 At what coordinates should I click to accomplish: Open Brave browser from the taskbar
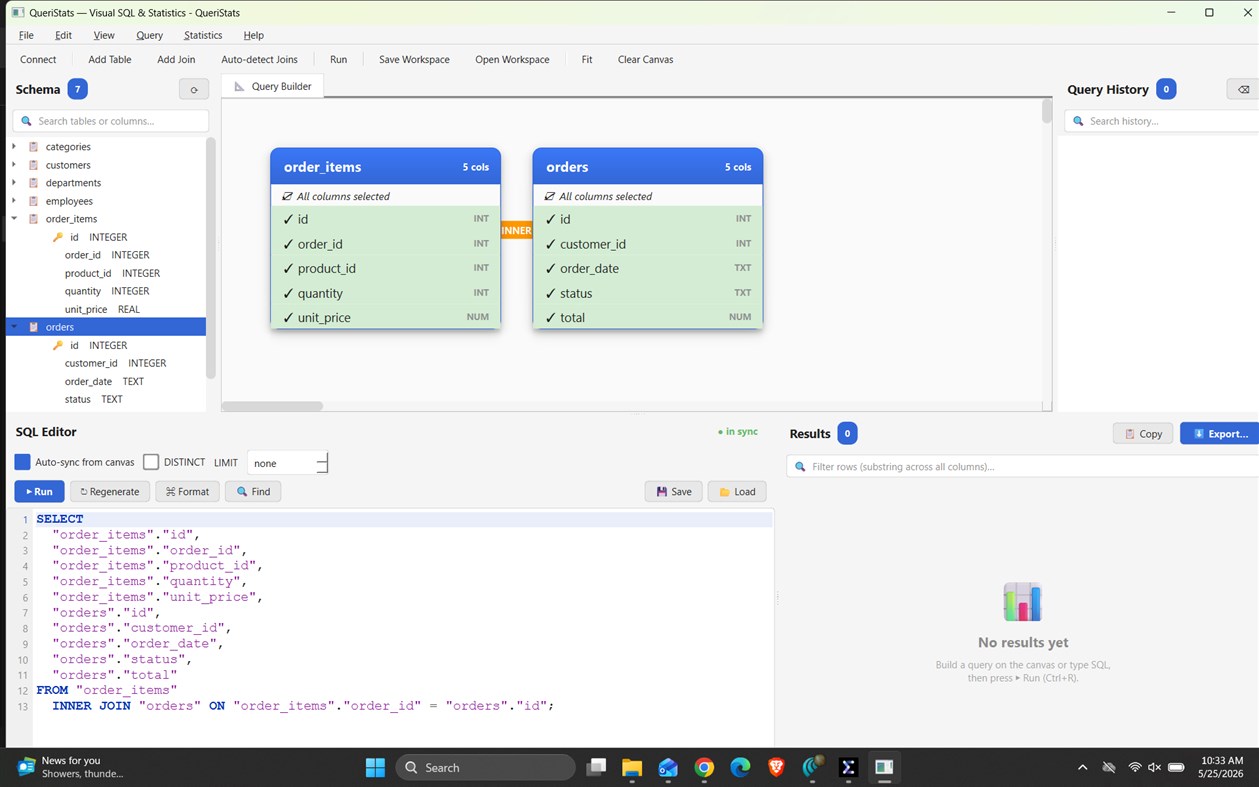[776, 767]
